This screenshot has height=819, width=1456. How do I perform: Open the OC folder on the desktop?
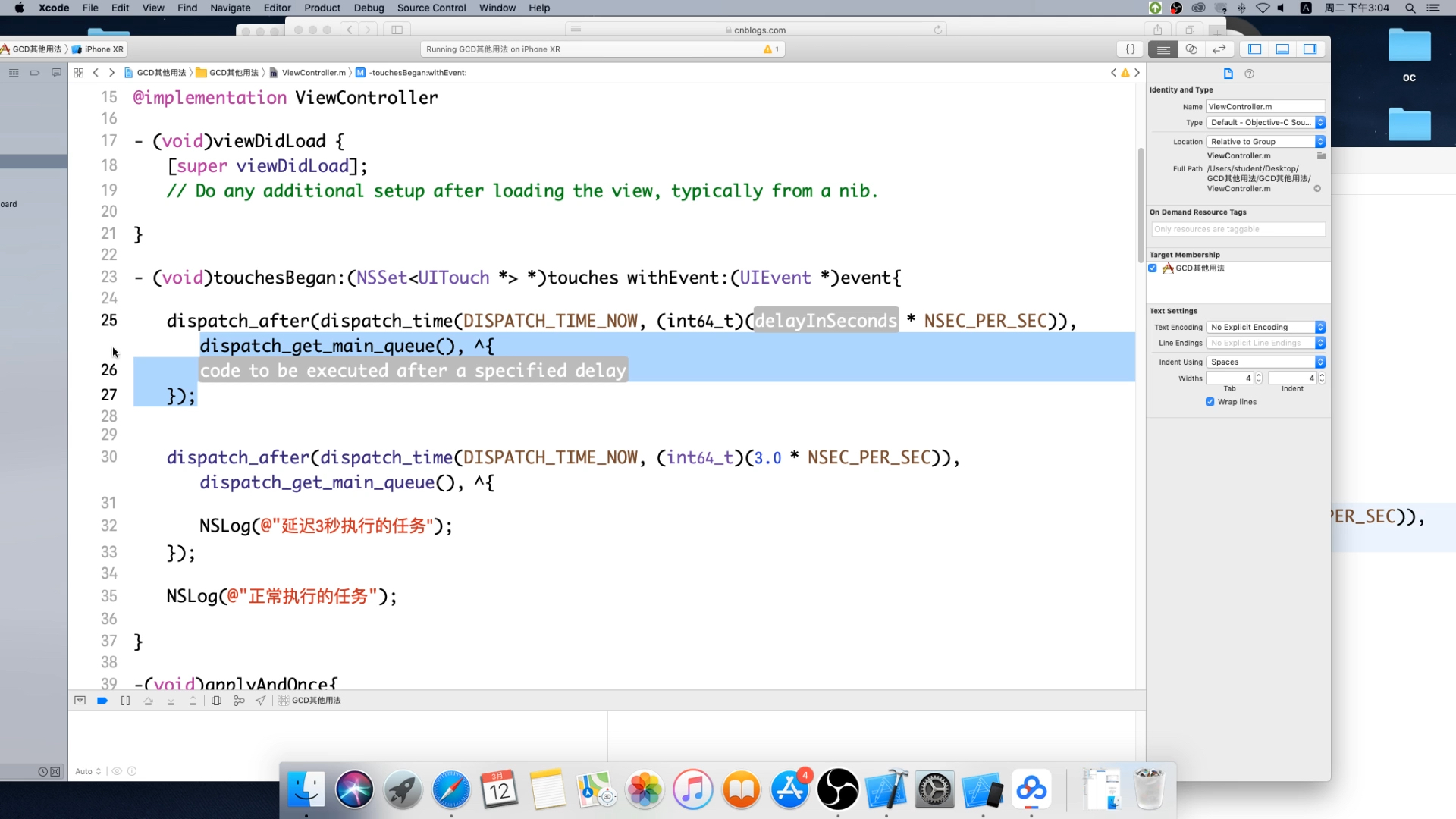[1410, 55]
